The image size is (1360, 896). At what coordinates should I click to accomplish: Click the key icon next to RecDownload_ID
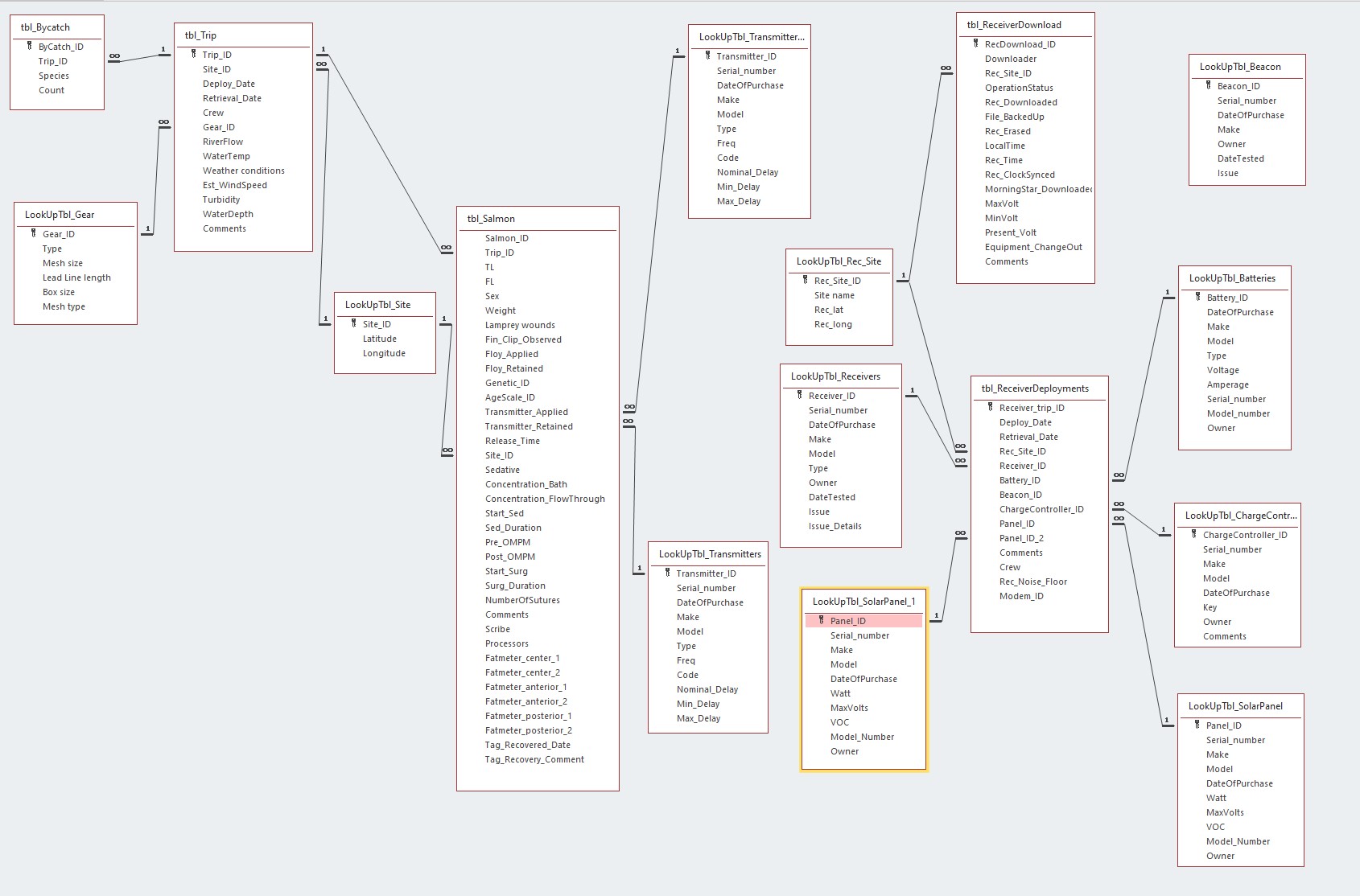click(975, 43)
